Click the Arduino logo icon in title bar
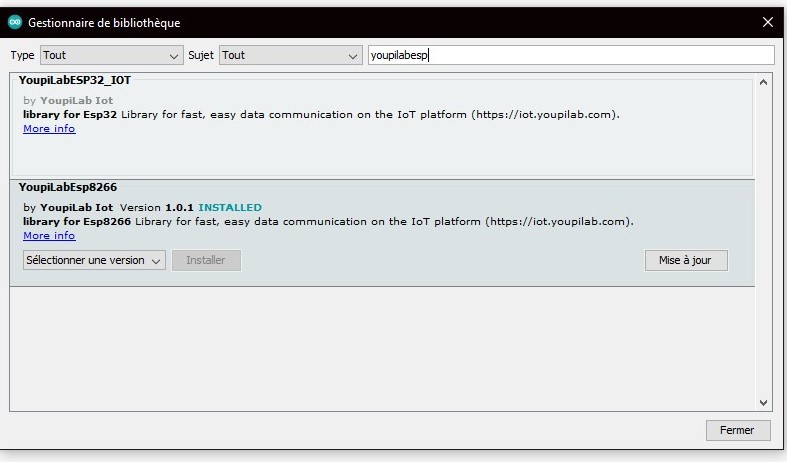The image size is (787, 462). [x=15, y=22]
